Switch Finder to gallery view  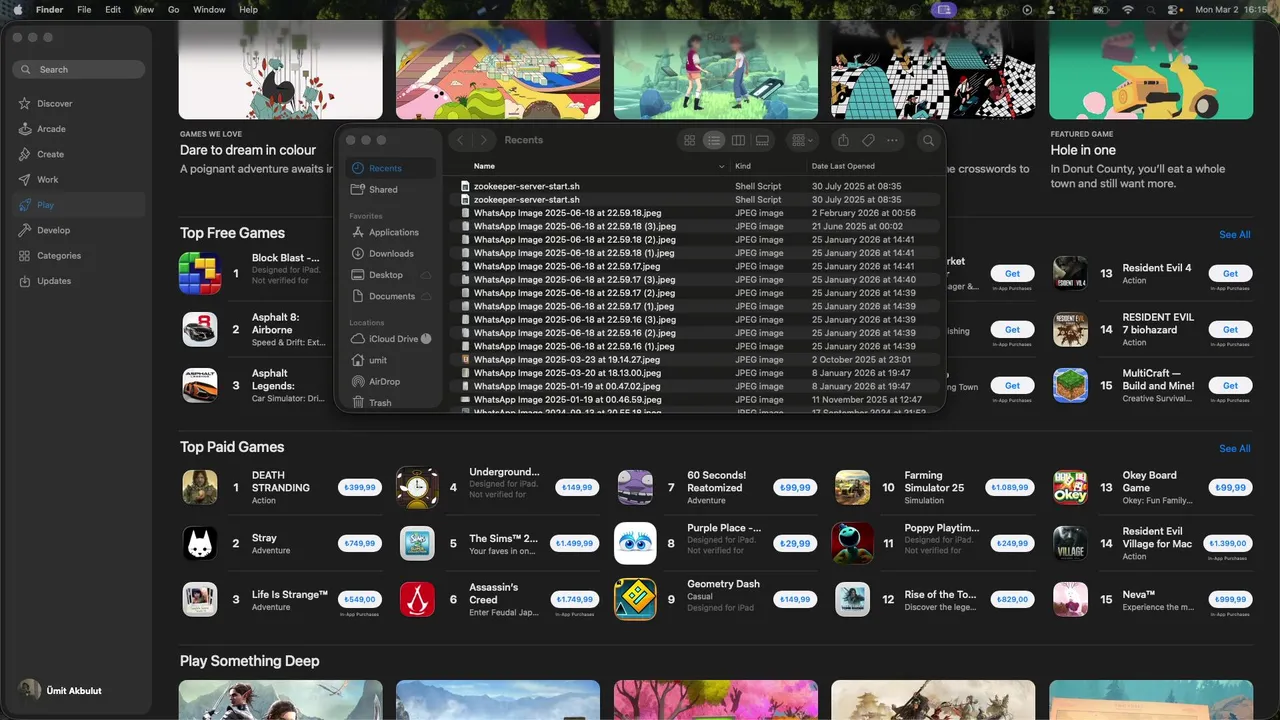click(x=762, y=141)
